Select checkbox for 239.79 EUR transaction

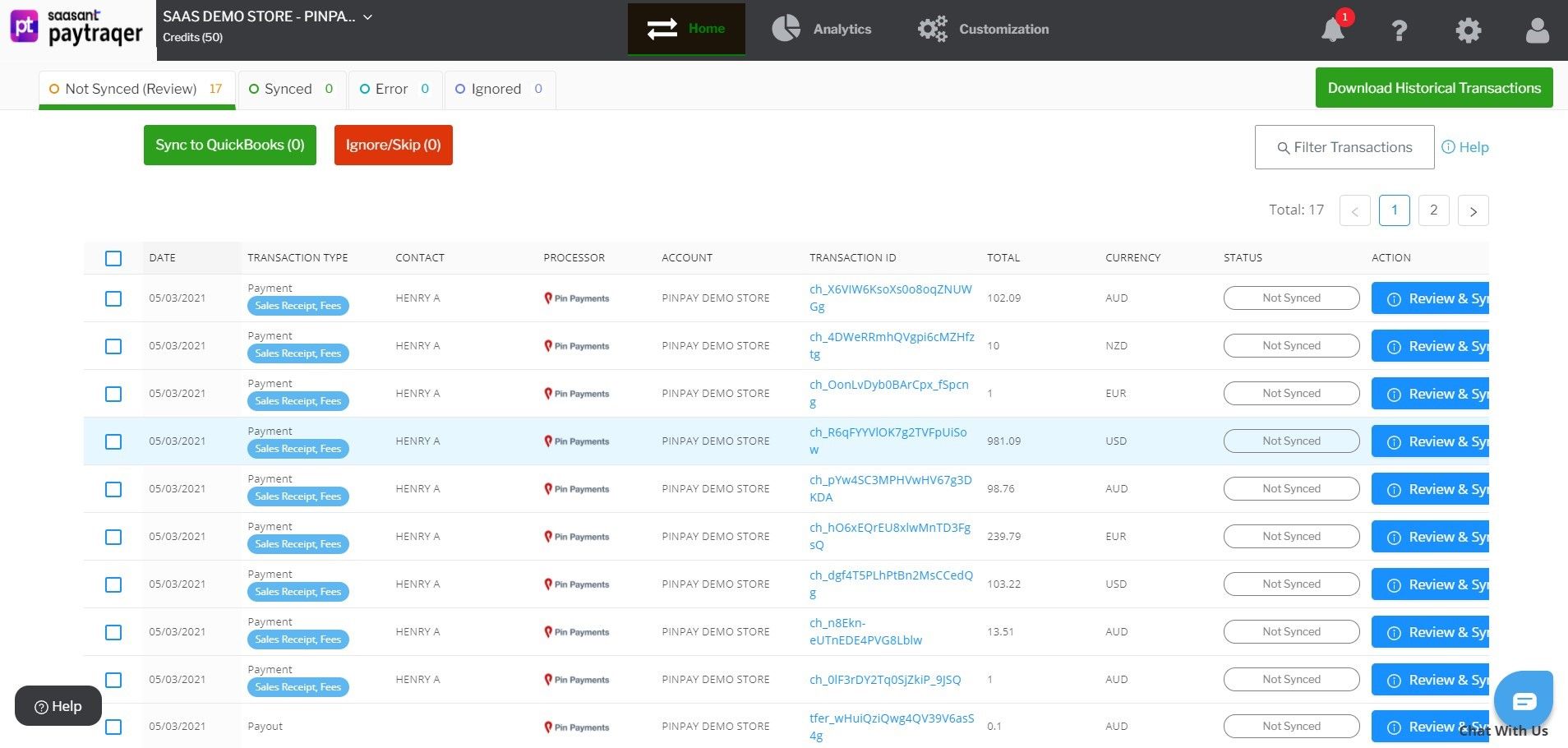pyautogui.click(x=113, y=537)
